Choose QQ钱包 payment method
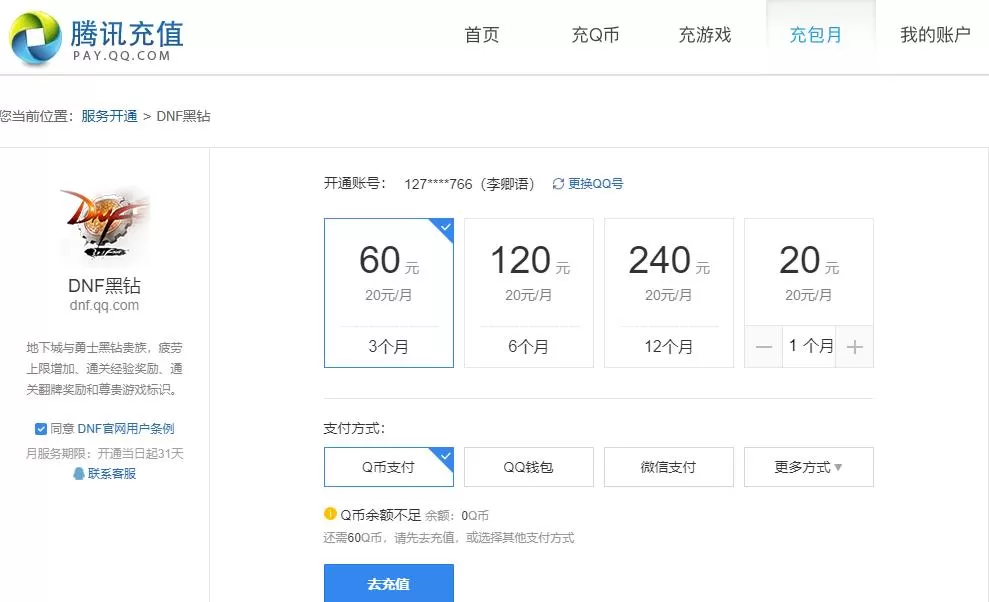This screenshot has height=602, width=989. coord(529,467)
